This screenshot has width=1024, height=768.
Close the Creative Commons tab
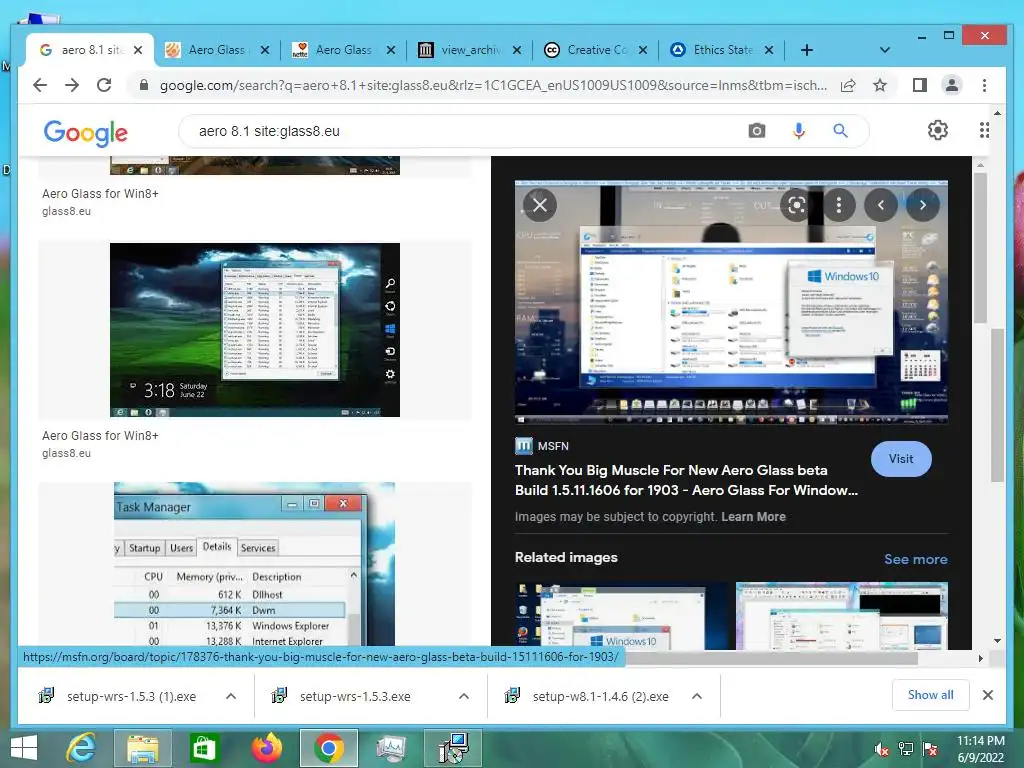pyautogui.click(x=643, y=50)
